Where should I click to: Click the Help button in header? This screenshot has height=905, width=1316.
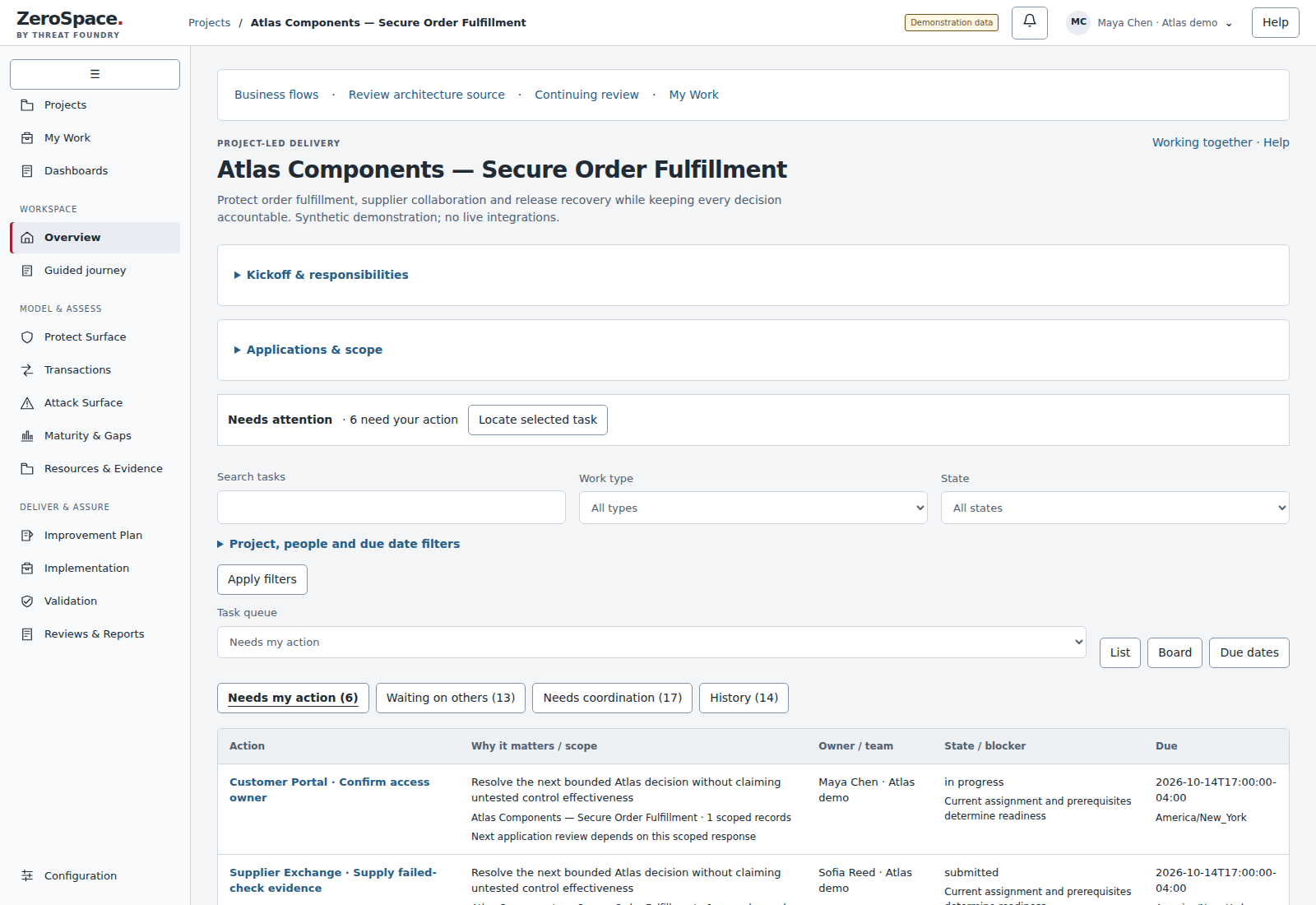pos(1276,22)
